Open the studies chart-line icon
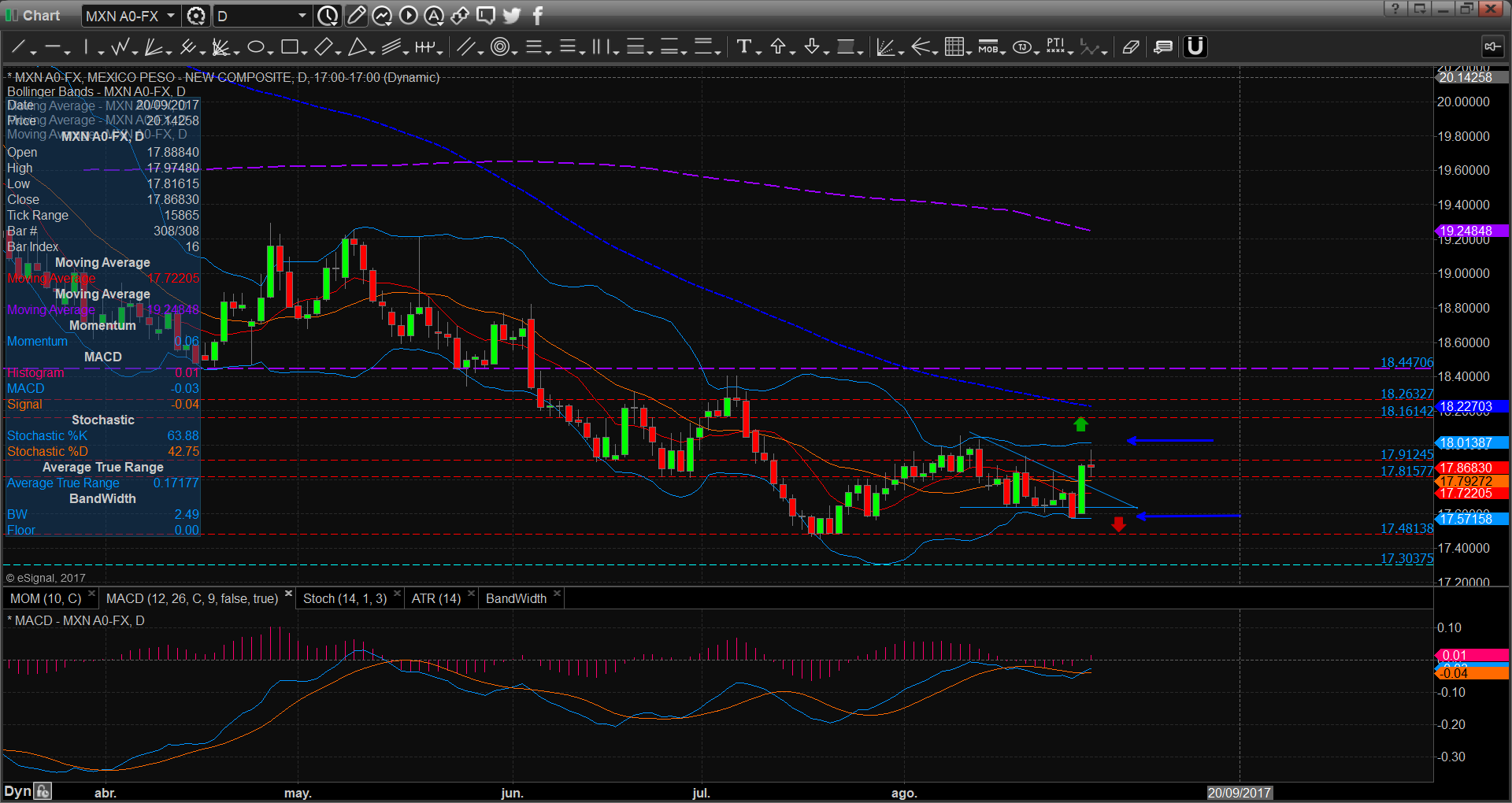The width and height of the screenshot is (1512, 803). [x=382, y=16]
